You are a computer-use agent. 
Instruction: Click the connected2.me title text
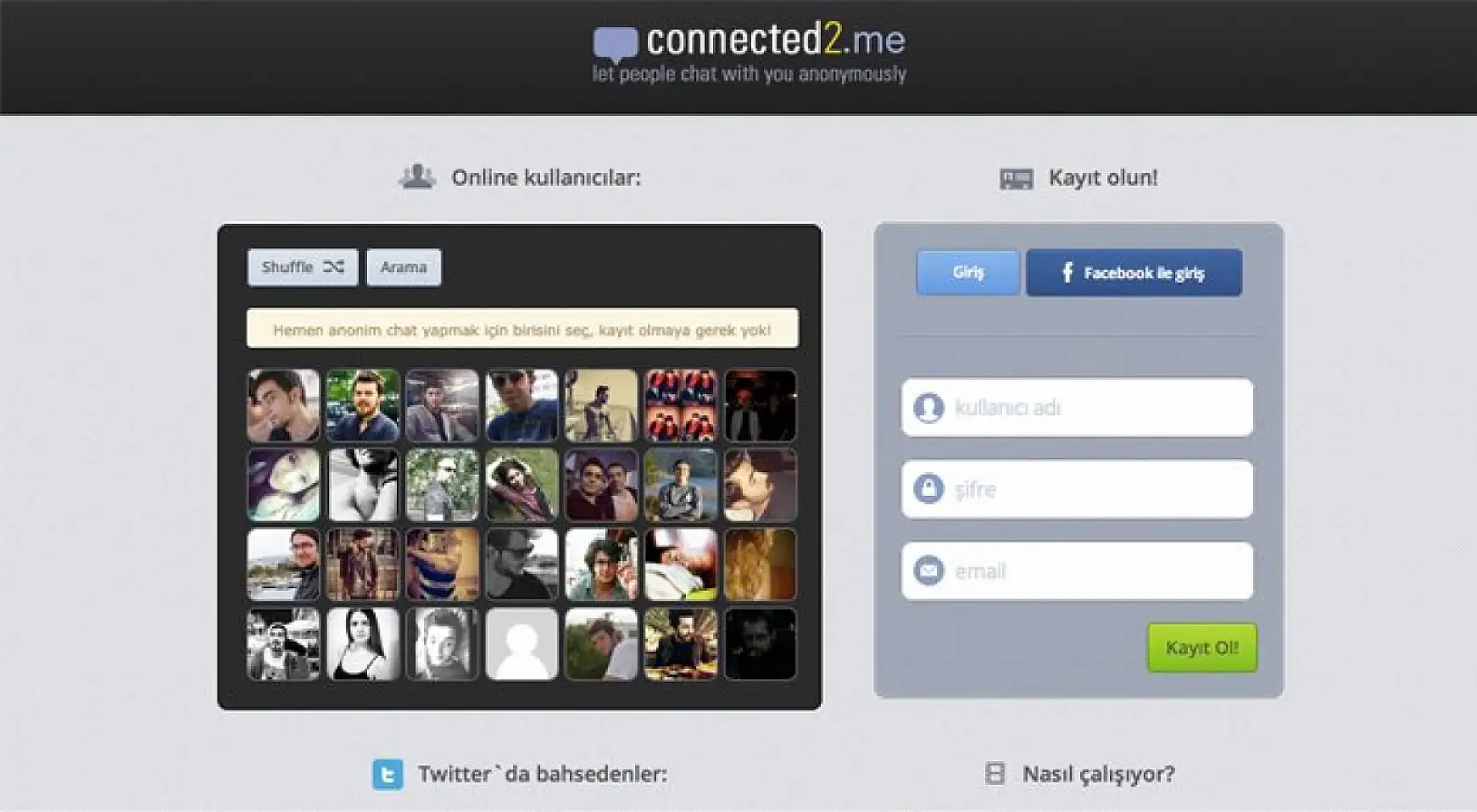(x=775, y=40)
